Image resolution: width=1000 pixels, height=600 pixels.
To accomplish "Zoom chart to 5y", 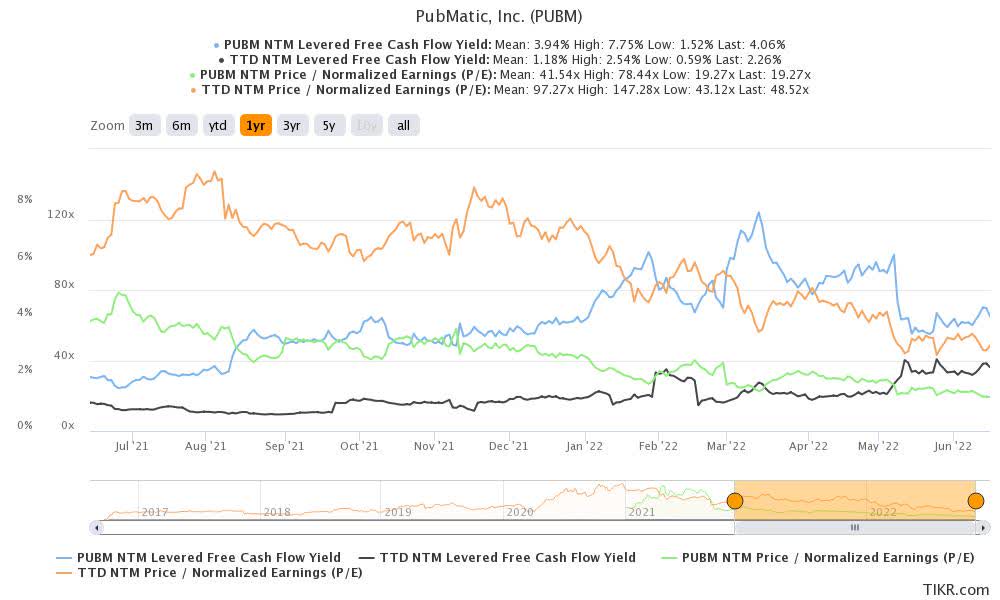I will tap(329, 125).
